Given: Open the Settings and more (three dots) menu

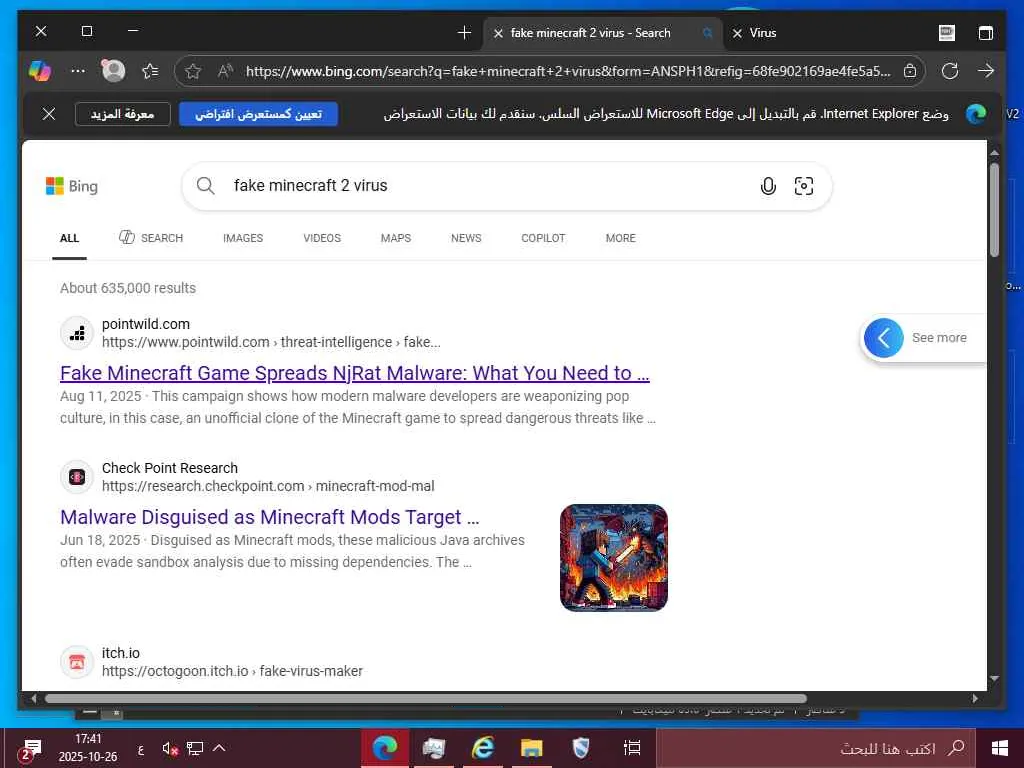Looking at the screenshot, I should point(78,71).
